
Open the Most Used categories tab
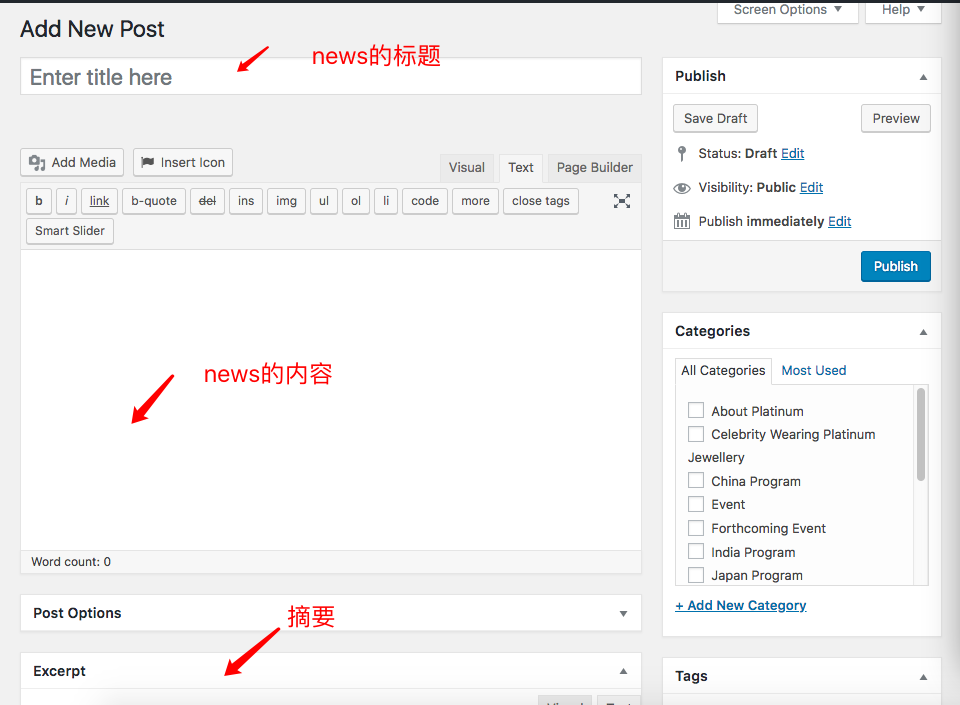[x=813, y=370]
